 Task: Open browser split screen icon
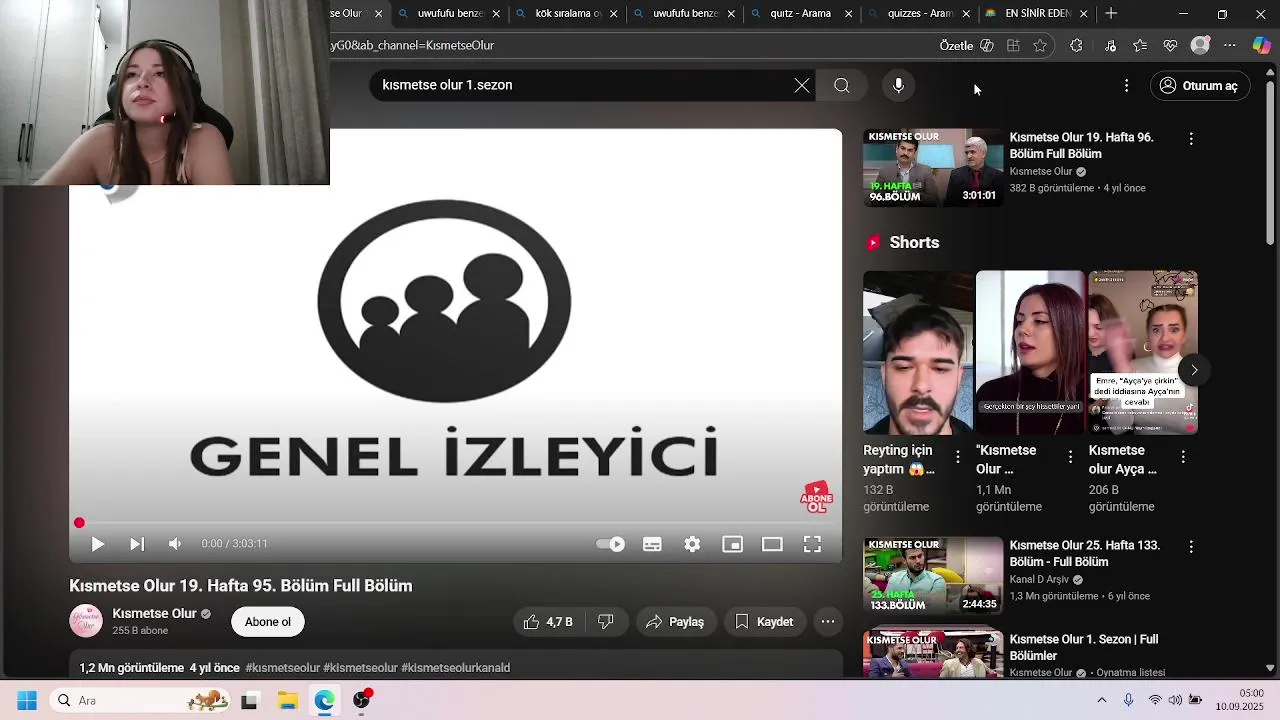click(1013, 45)
